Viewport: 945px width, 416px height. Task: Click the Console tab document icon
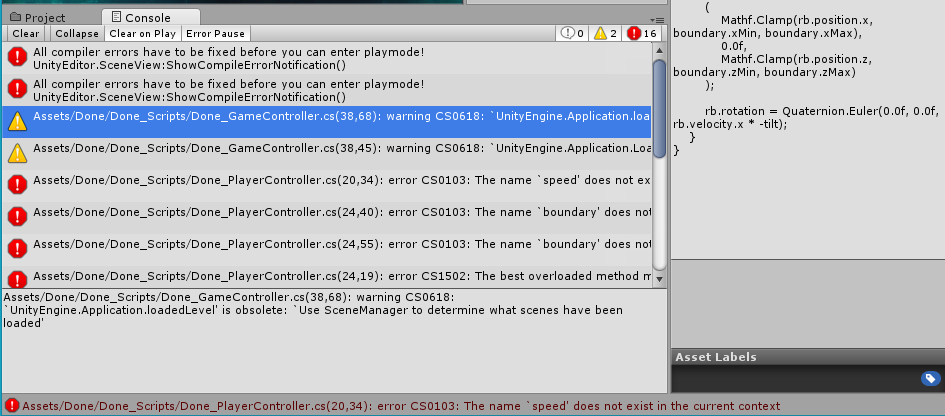pyautogui.click(x=117, y=17)
